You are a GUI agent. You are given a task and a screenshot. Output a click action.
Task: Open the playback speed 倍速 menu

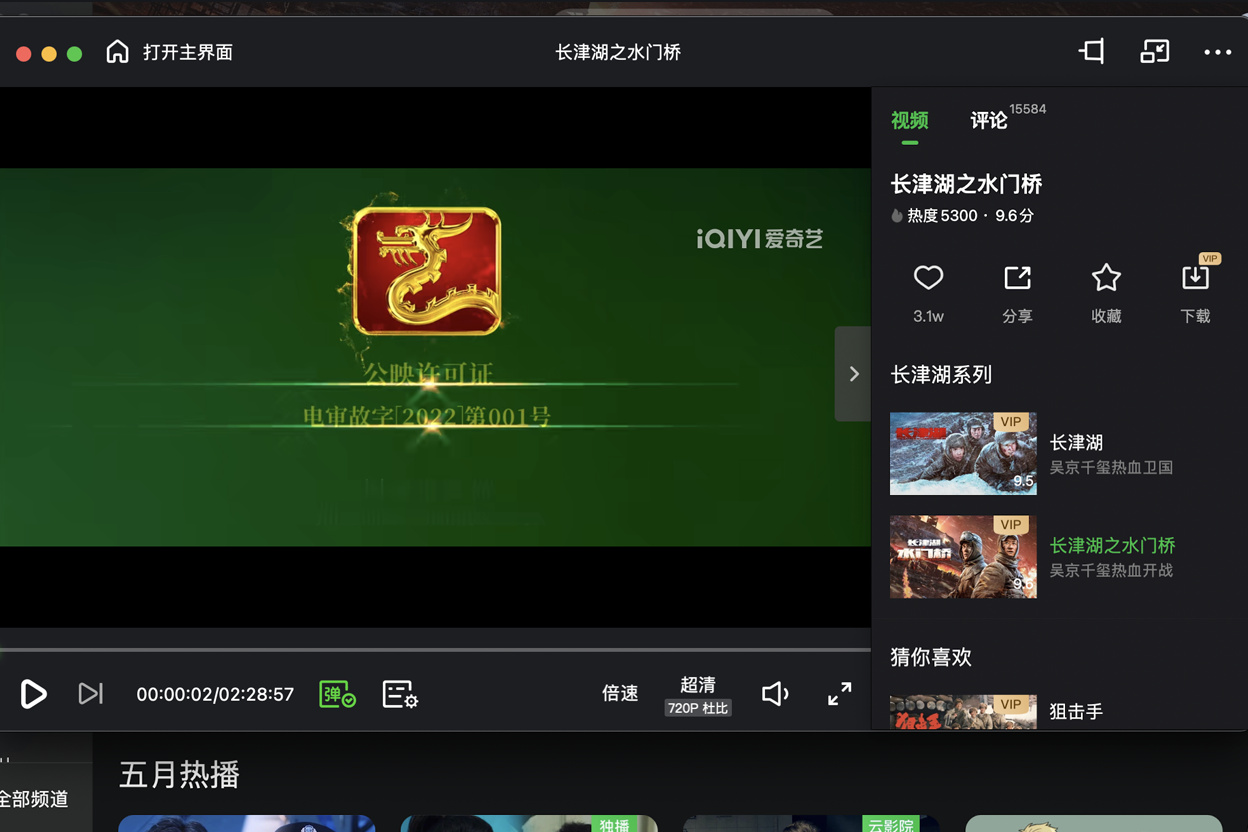[x=620, y=693]
